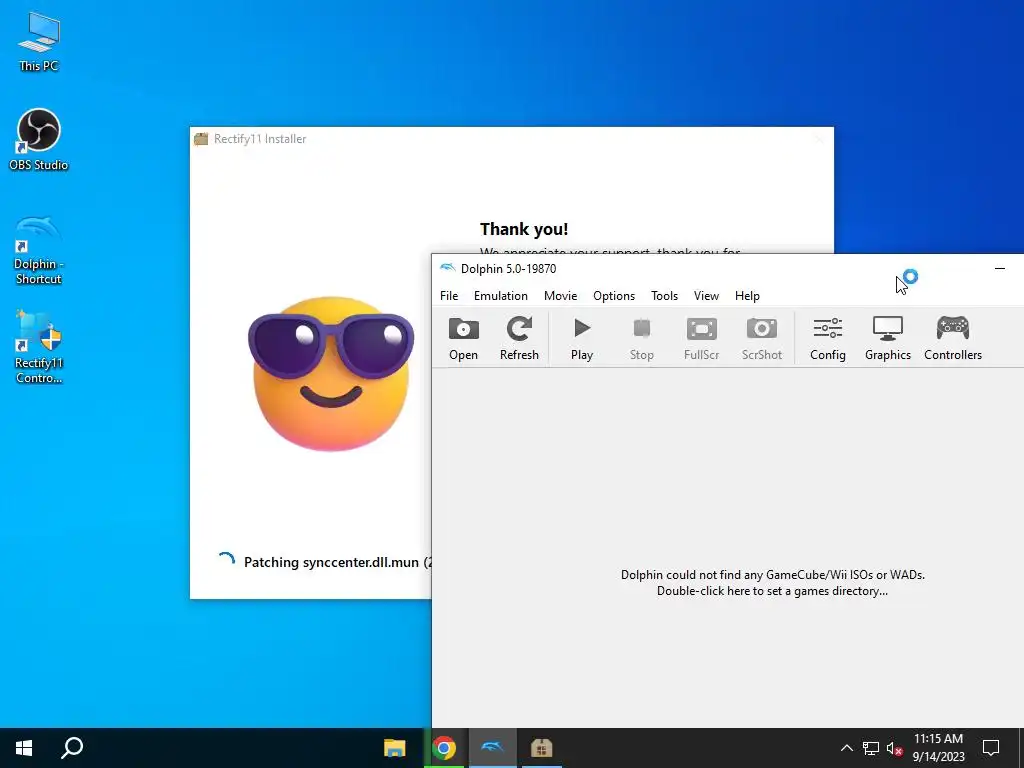Screen dimensions: 1024x768
Task: Switch to Chrome in the taskbar
Action: coord(444,748)
